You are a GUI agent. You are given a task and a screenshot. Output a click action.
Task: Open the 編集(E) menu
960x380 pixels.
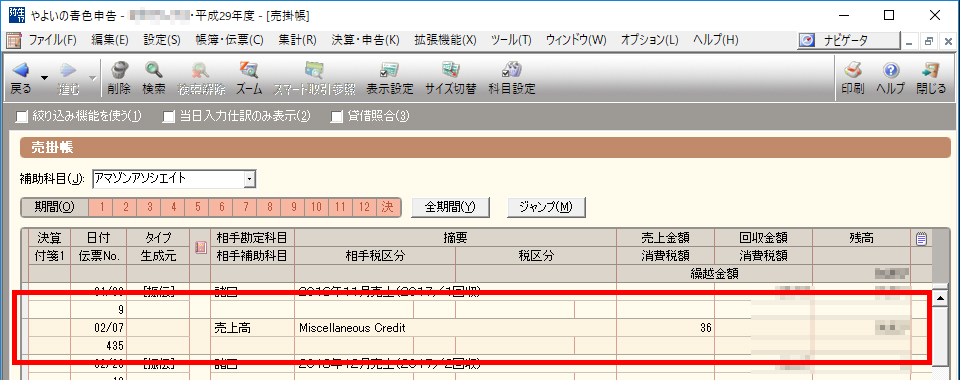[110, 40]
